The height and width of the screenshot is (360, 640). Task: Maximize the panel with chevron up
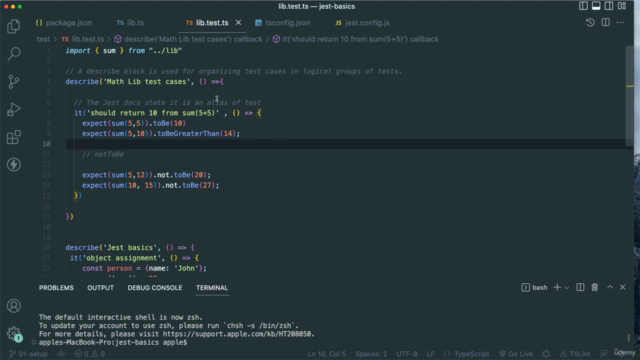click(610, 287)
